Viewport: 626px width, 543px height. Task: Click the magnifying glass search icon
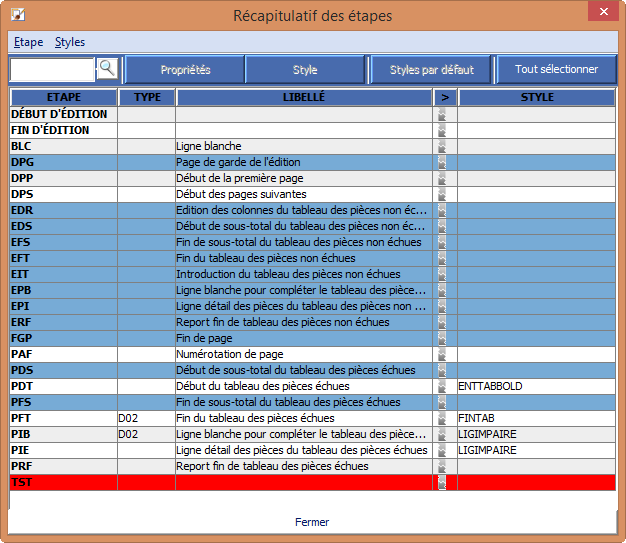[107, 69]
